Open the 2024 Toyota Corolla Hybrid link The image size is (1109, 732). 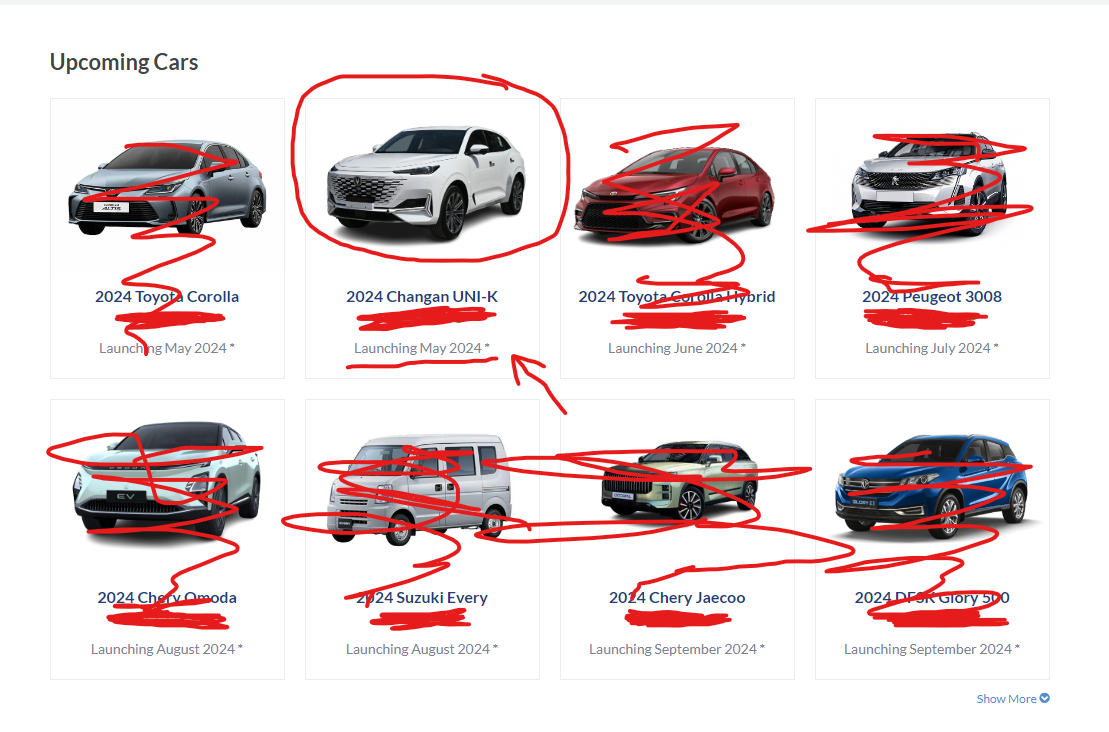point(677,296)
